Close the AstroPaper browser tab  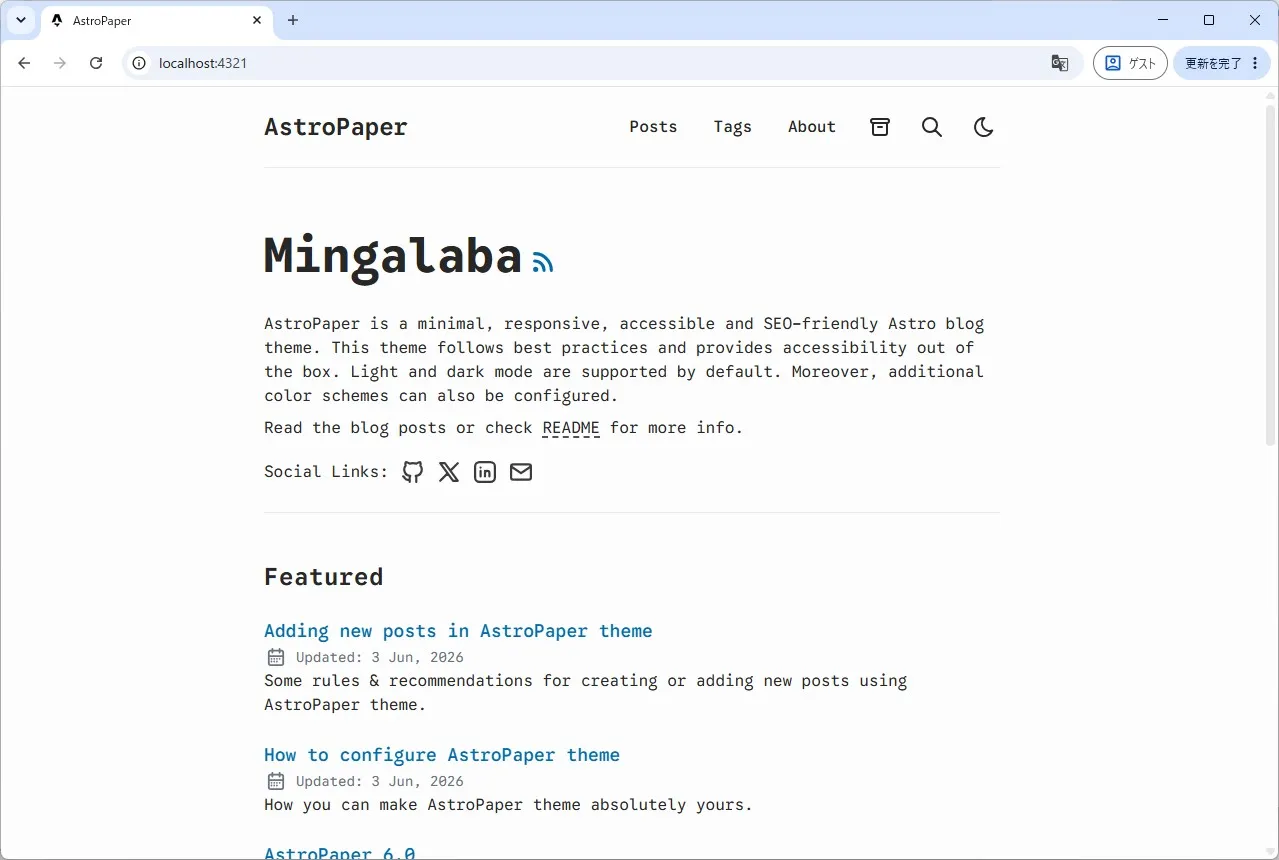(257, 20)
